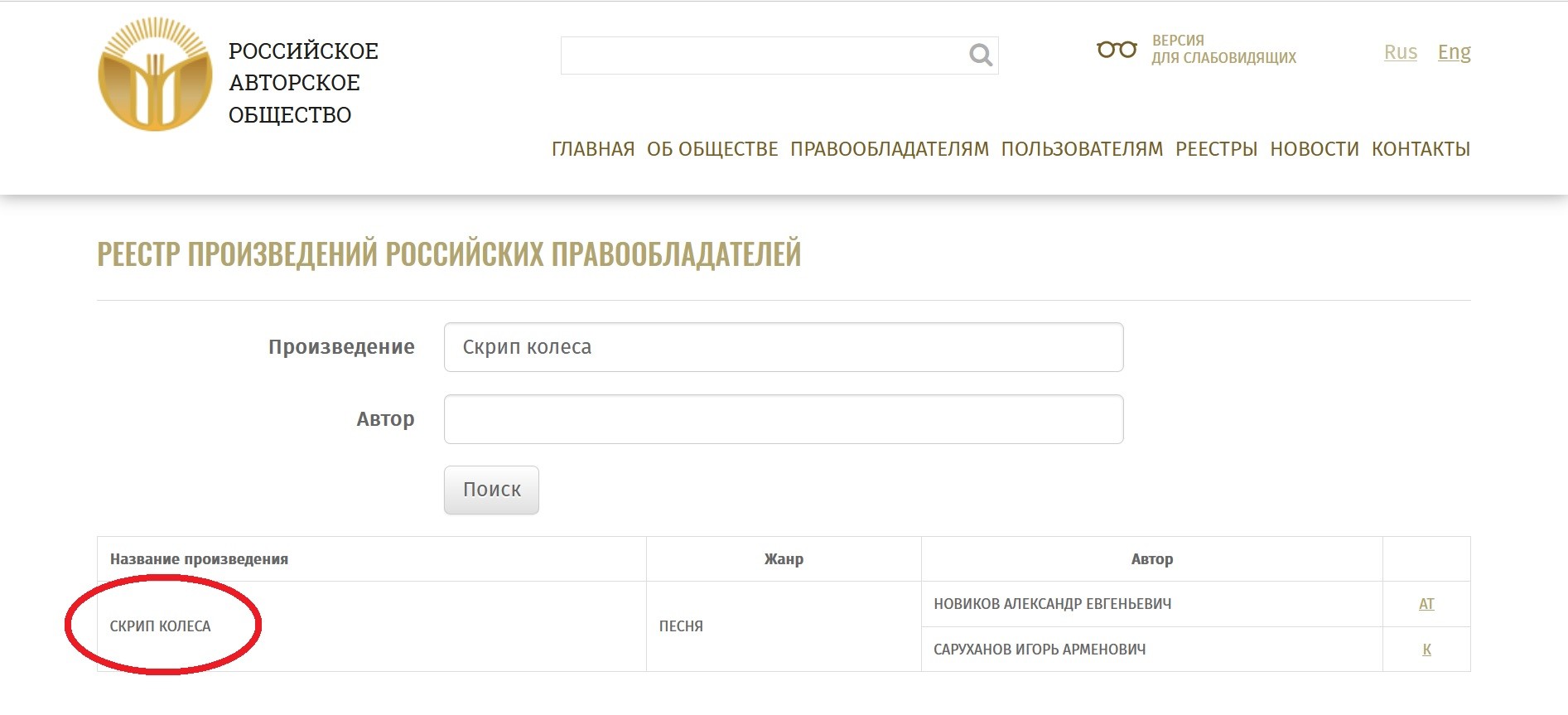The image size is (1568, 715).
Task: Open the КОНТАКТЫ menu item
Action: point(1421,149)
